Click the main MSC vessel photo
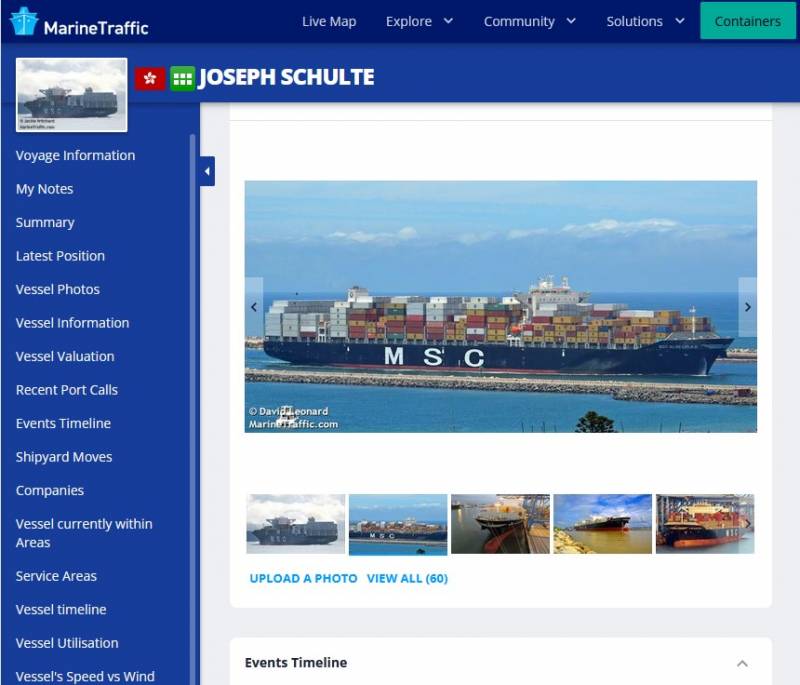 [x=501, y=307]
